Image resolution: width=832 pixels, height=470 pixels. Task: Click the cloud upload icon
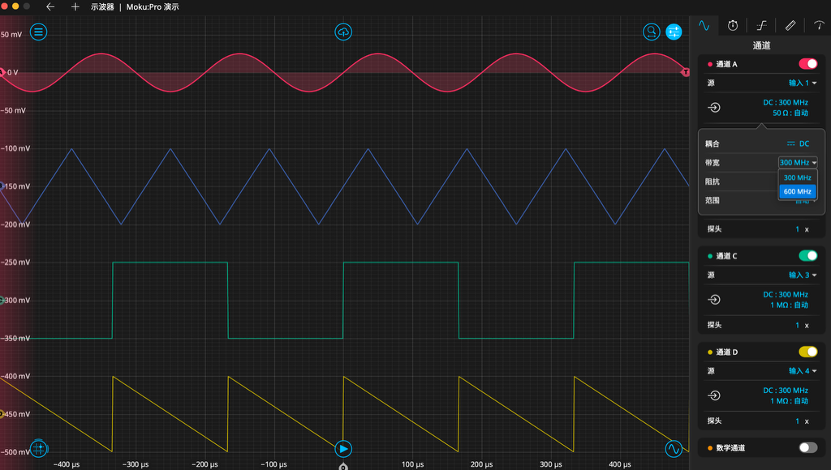pyautogui.click(x=343, y=32)
